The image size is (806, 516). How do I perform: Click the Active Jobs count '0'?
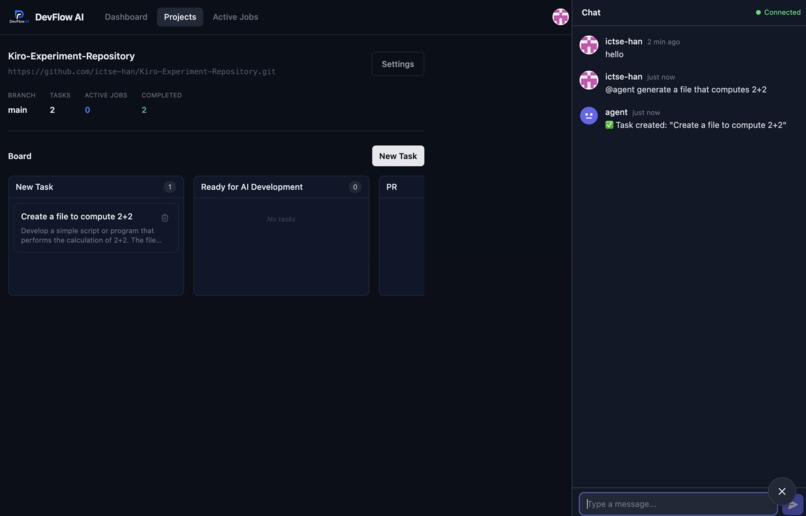coord(87,110)
